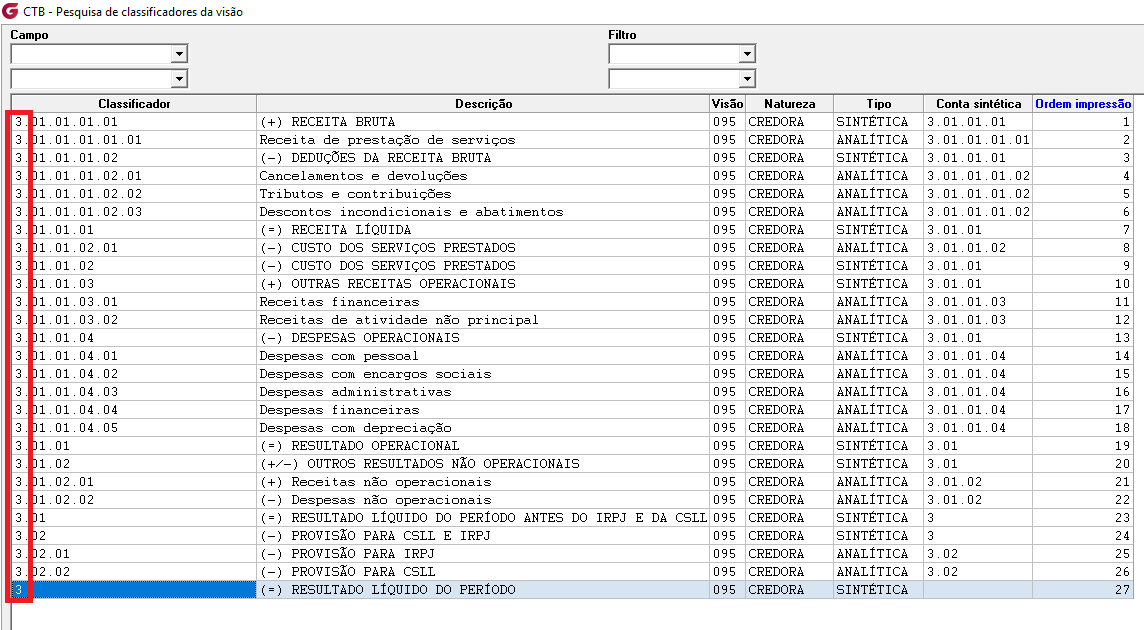Select classifier 3.01.01.02 row
The width and height of the screenshot is (1144, 630).
point(572,266)
